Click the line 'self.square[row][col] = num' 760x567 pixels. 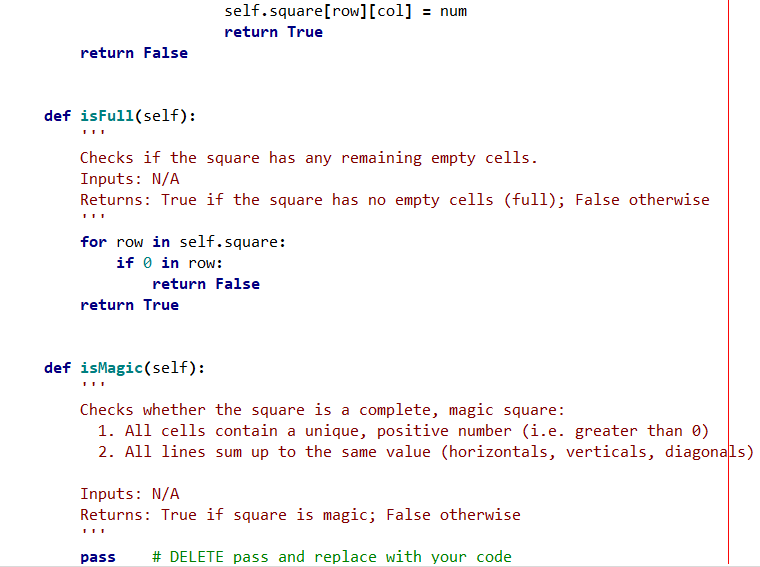pyautogui.click(x=346, y=11)
